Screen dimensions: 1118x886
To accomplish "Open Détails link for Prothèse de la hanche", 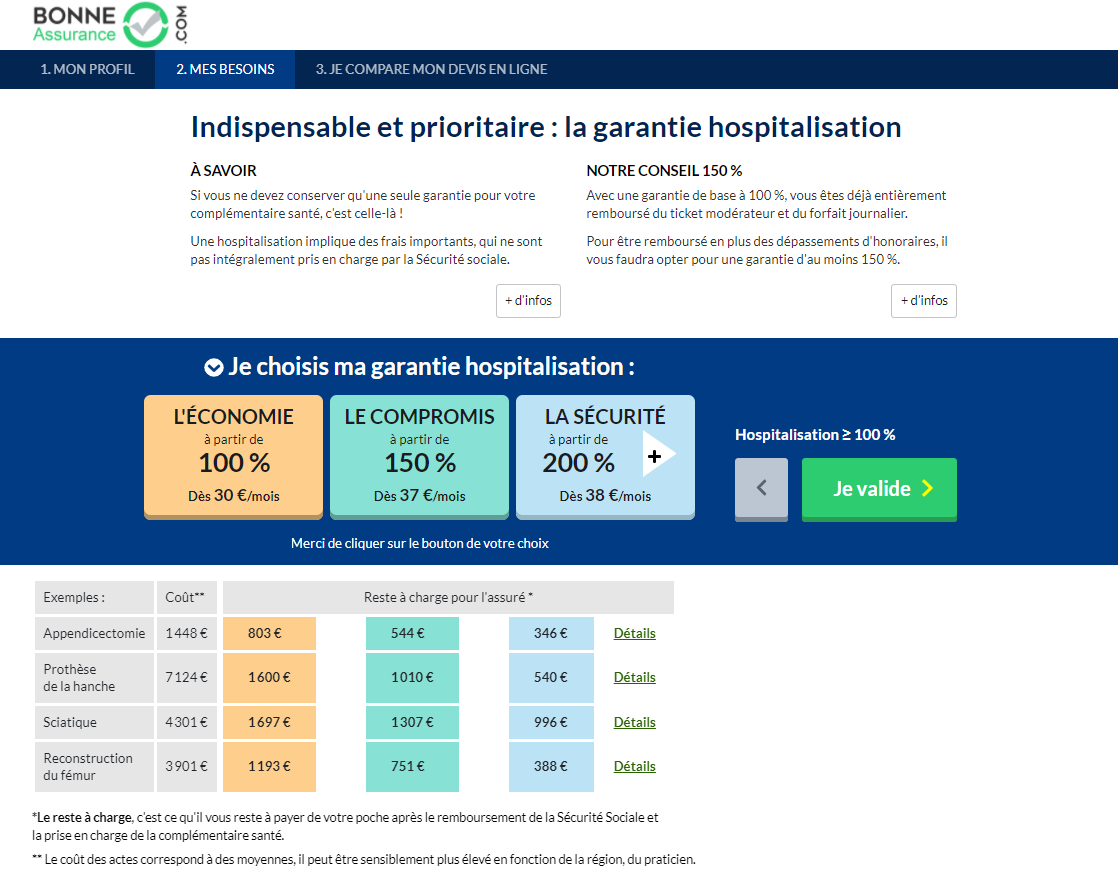I will 634,677.
